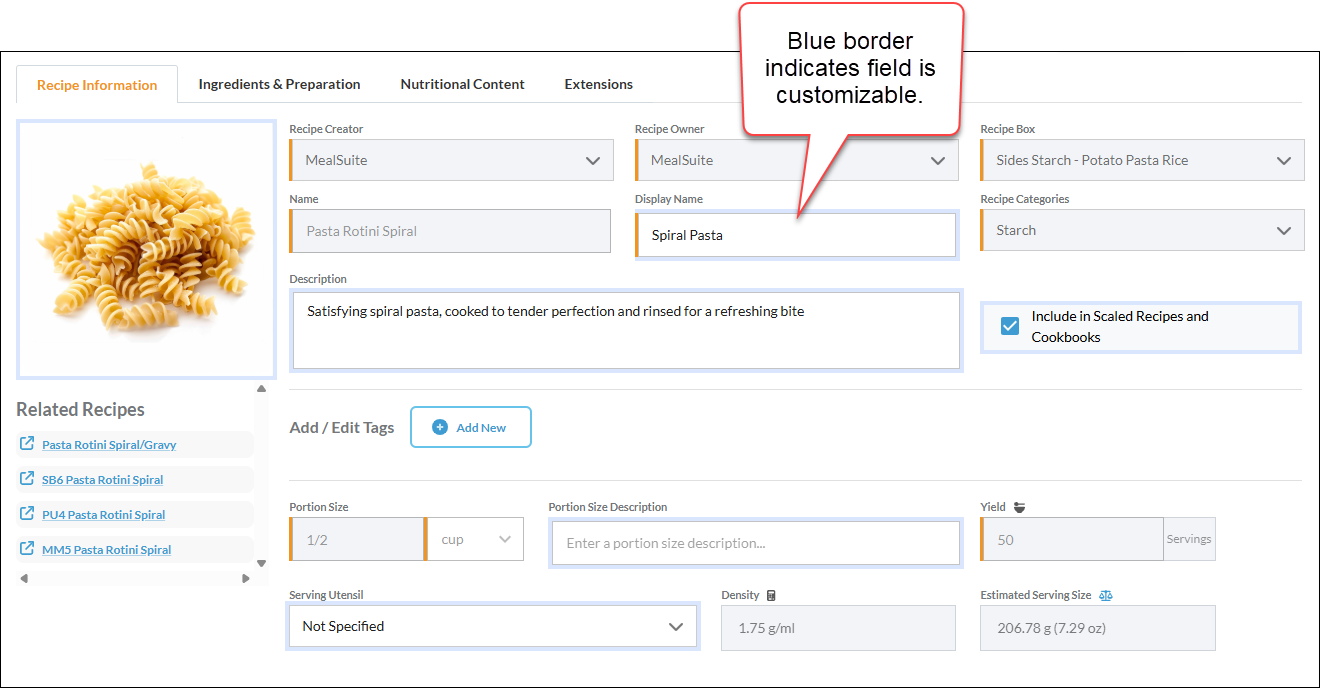The width and height of the screenshot is (1320, 688).
Task: Click the rotini pasta recipe image
Action: (x=146, y=250)
